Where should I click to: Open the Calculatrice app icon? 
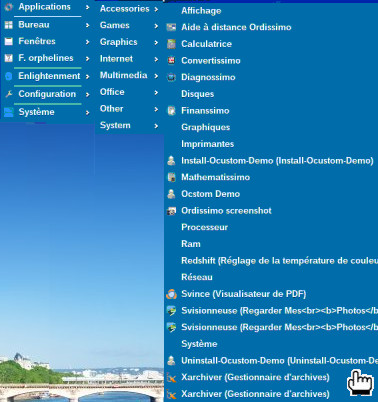(x=171, y=44)
